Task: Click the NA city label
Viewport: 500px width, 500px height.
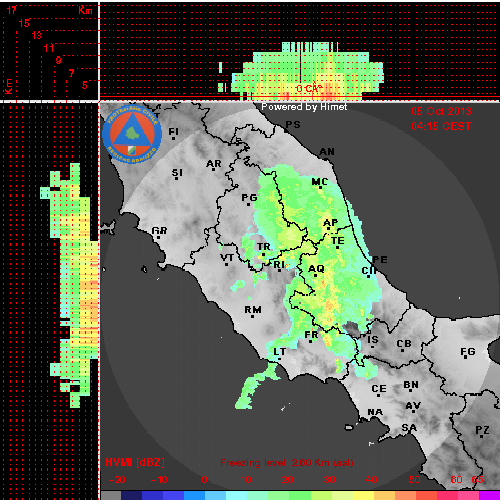Action: 375,412
